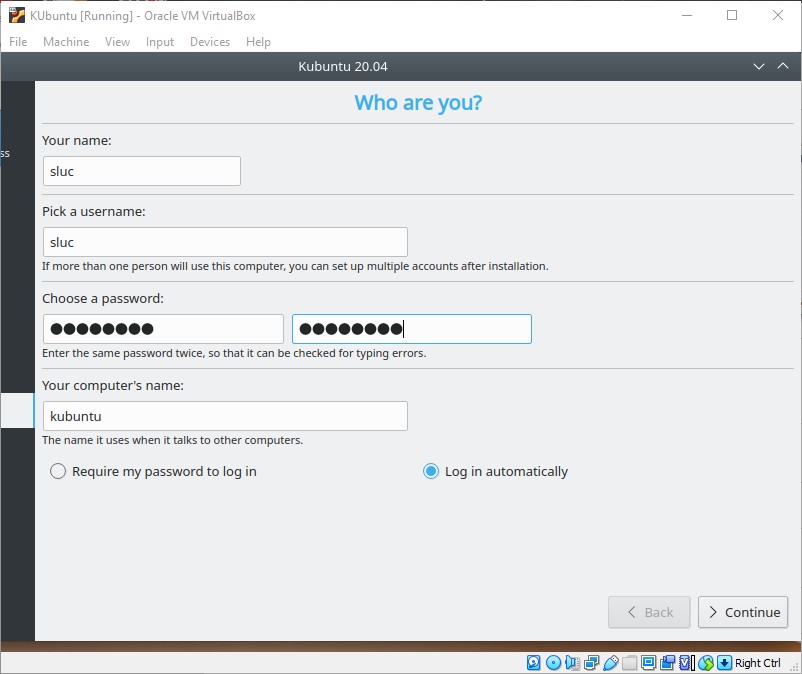This screenshot has width=802, height=674.
Task: Open the Help menu
Action: click(258, 41)
